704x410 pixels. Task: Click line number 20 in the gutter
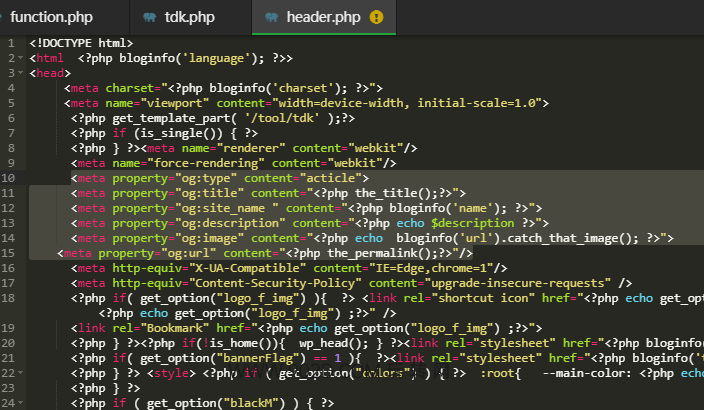coord(9,343)
